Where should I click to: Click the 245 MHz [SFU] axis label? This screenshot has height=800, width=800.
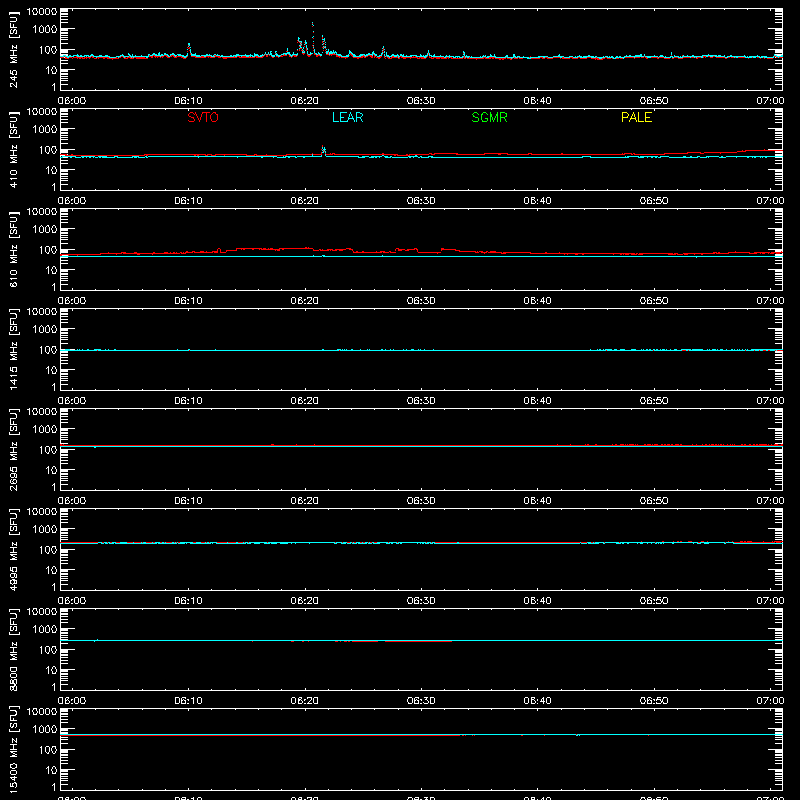[x=13, y=49]
